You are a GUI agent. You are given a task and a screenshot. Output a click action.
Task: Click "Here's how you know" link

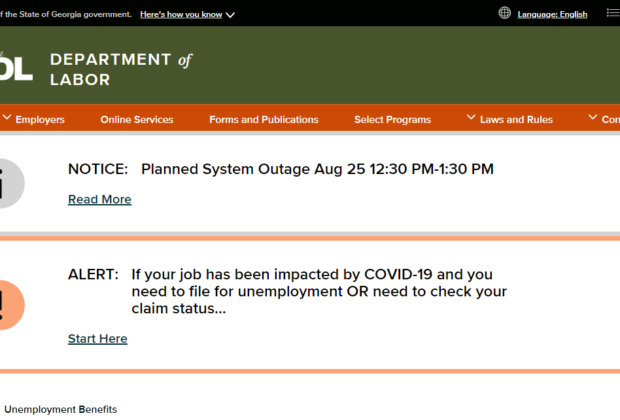click(180, 15)
